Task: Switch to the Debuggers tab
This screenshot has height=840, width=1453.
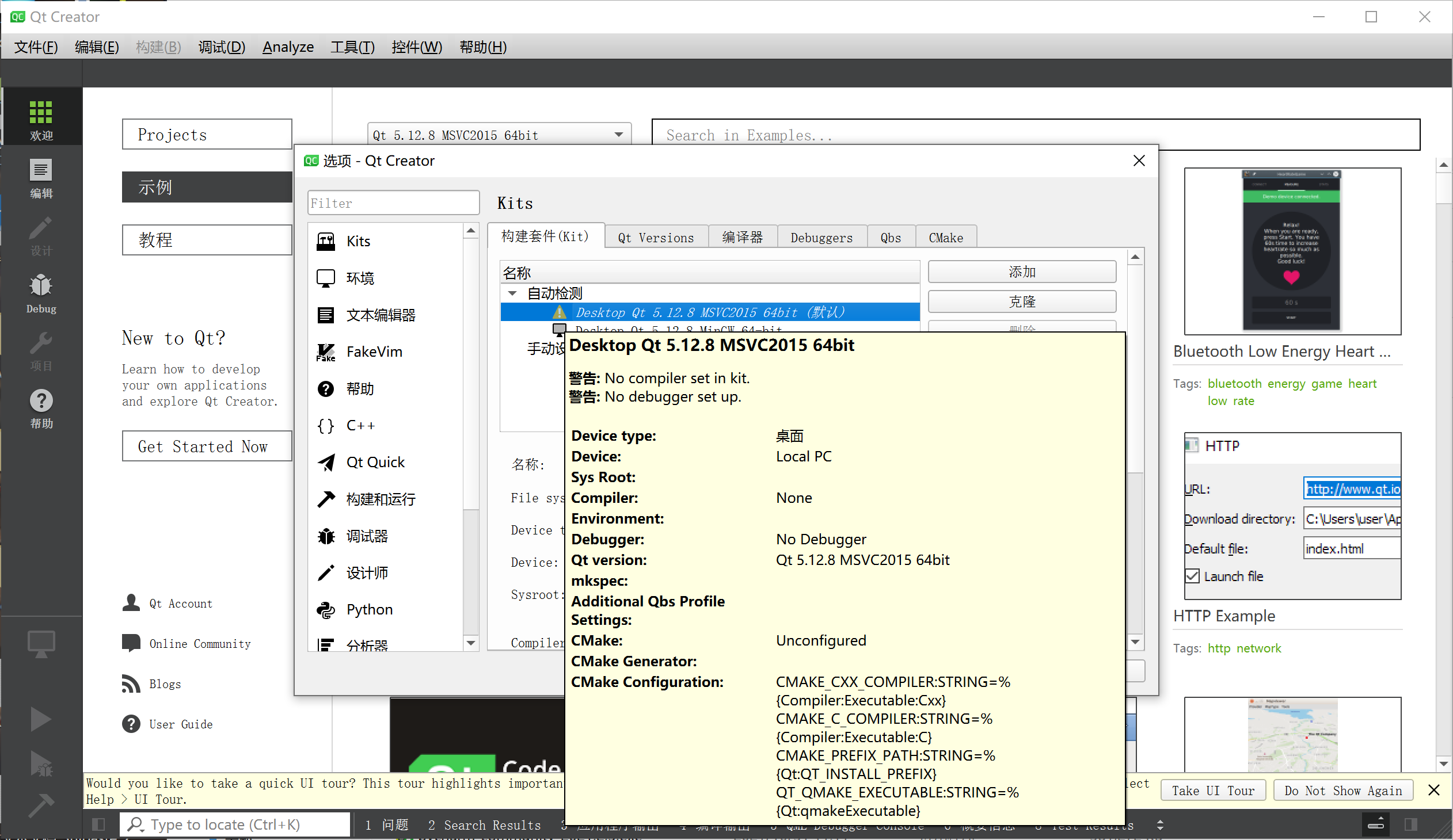Action: point(821,238)
